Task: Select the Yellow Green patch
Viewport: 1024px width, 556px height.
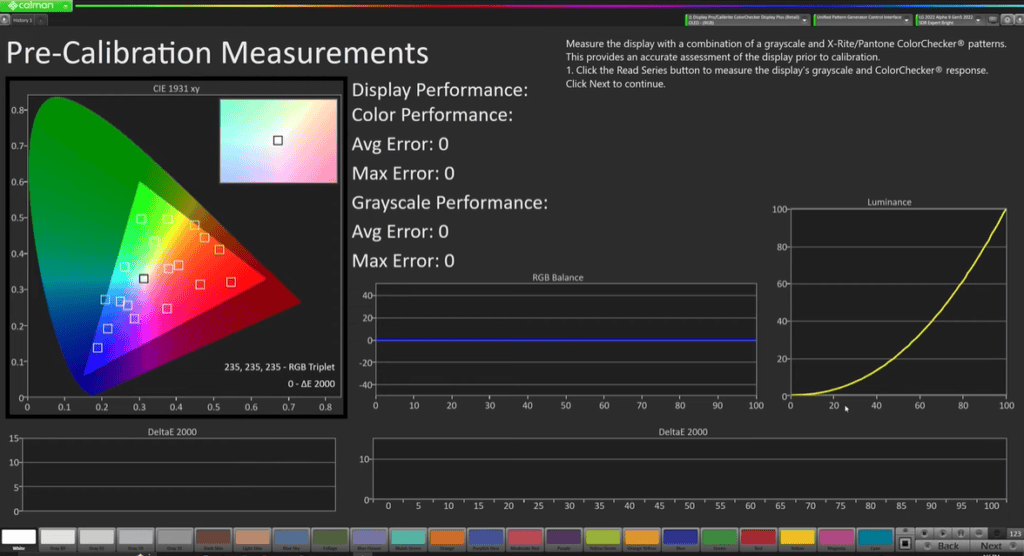Action: (603, 539)
